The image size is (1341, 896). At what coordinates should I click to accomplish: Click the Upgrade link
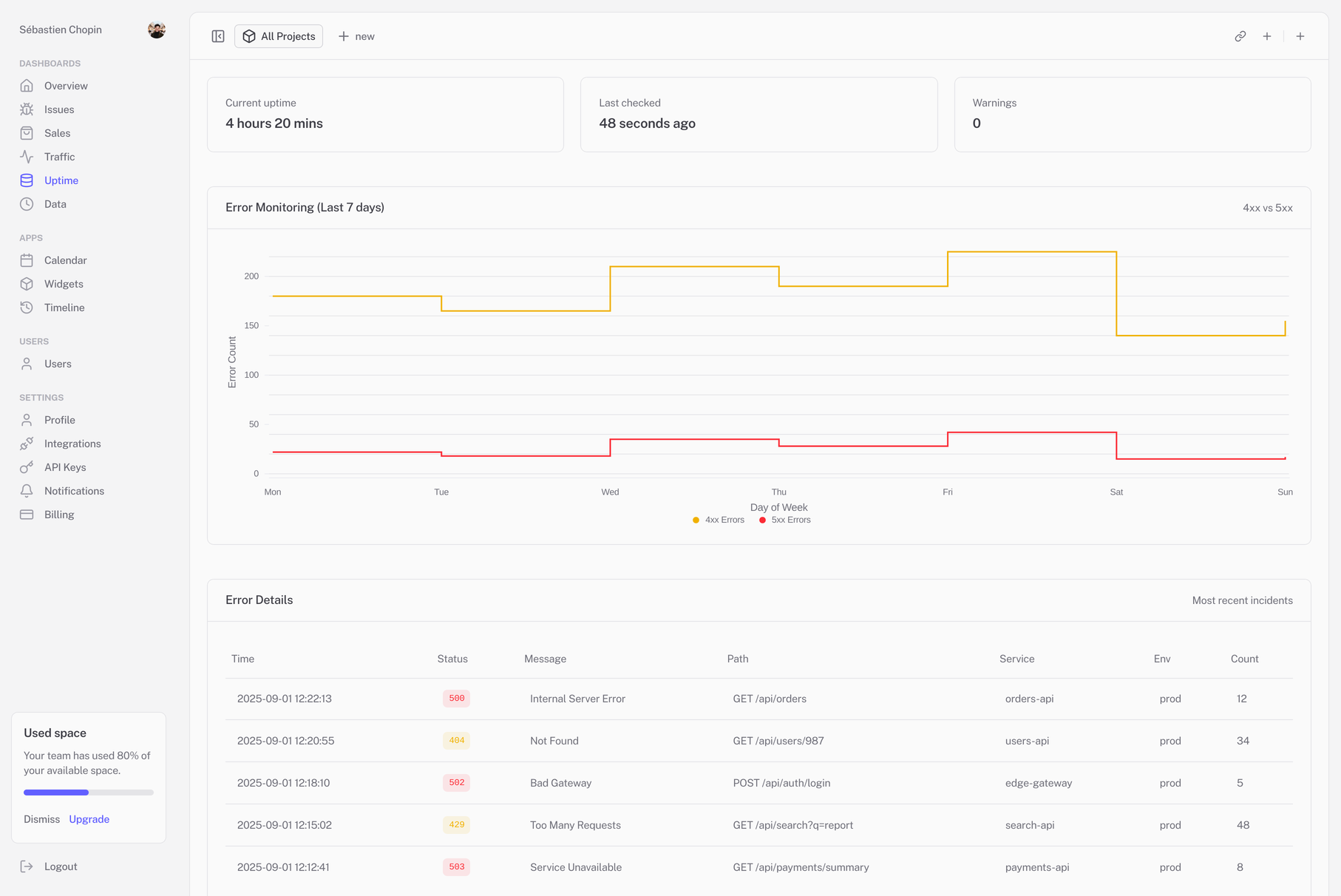pos(89,819)
